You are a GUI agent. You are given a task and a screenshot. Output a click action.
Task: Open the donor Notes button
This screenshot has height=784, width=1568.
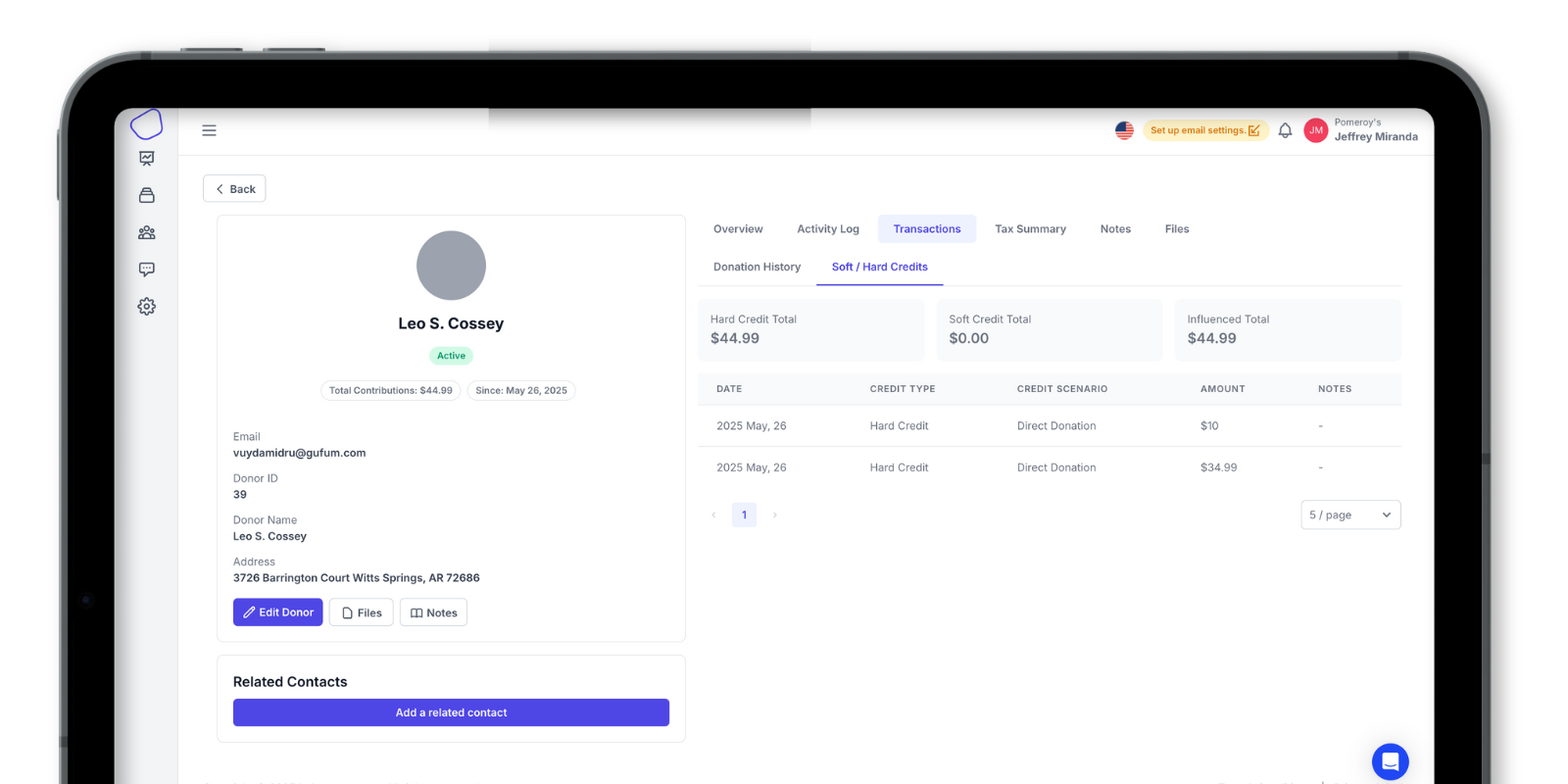tap(433, 612)
